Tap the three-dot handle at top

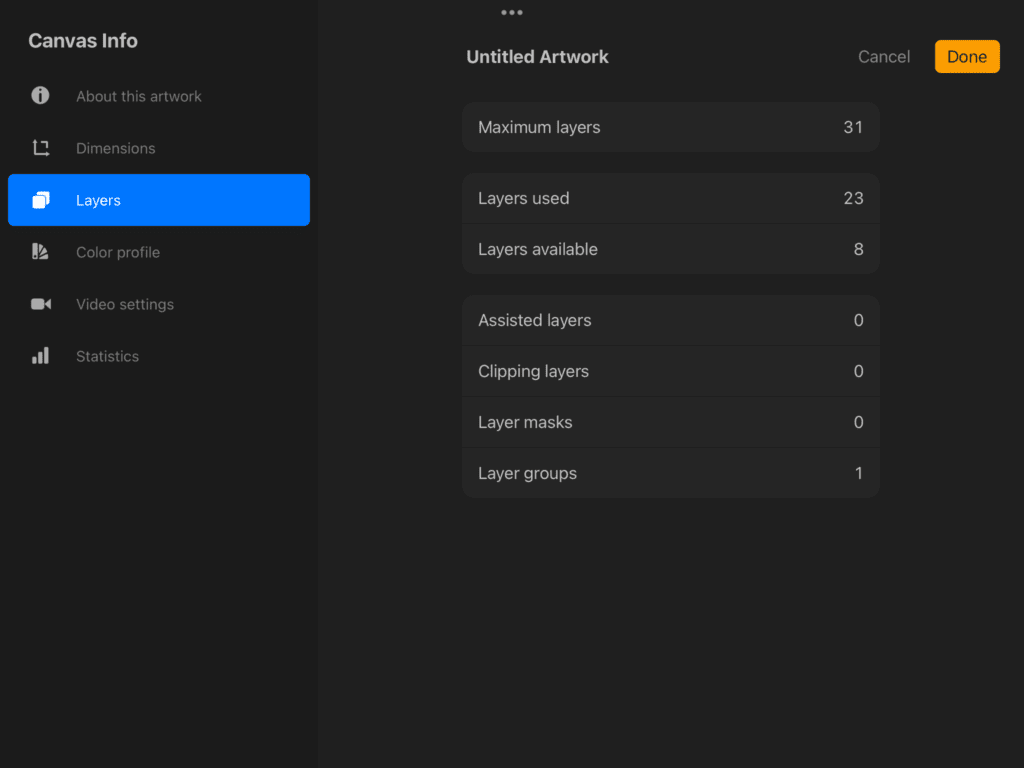click(512, 13)
